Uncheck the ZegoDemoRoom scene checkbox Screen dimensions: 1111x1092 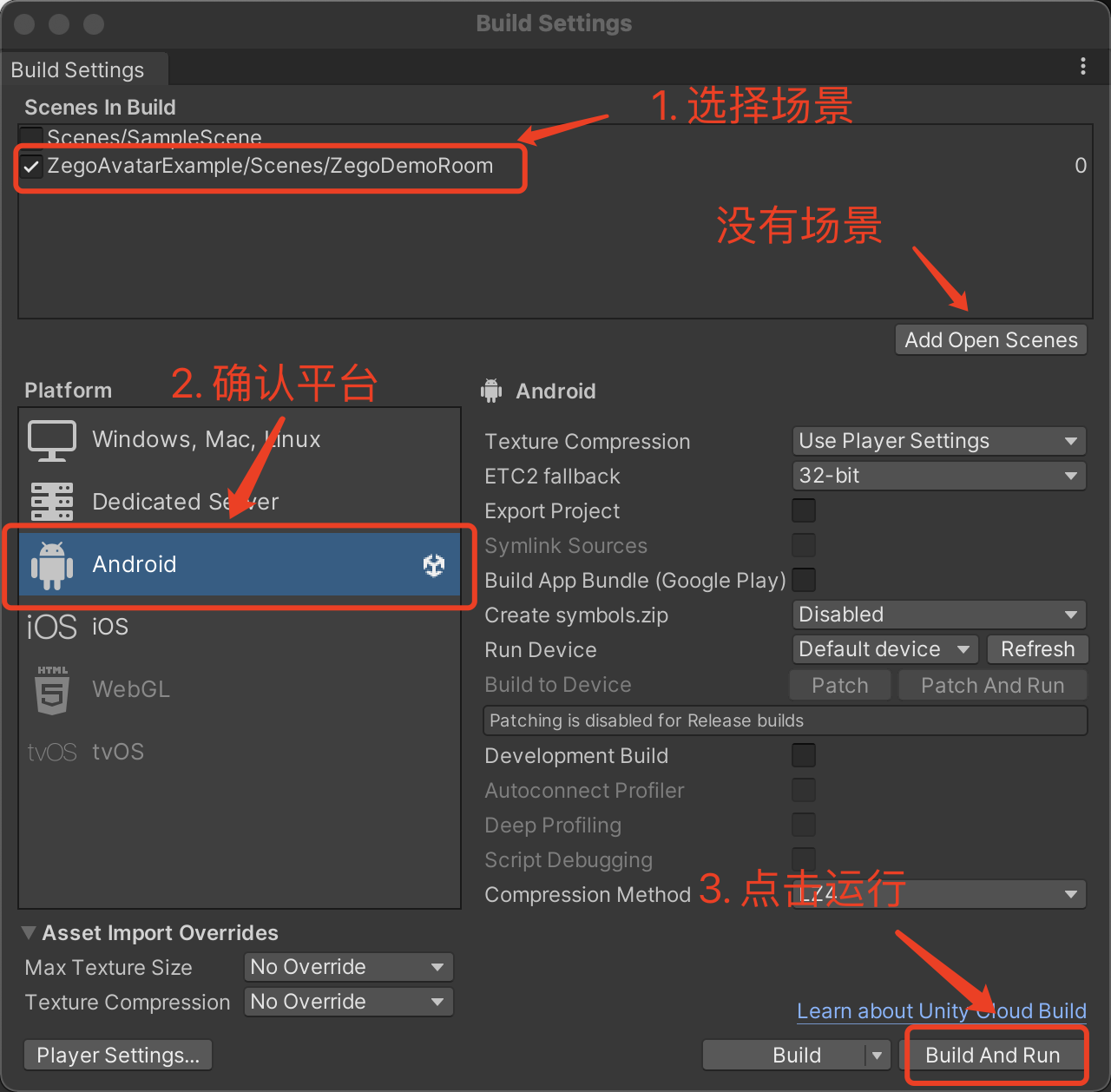click(x=32, y=167)
